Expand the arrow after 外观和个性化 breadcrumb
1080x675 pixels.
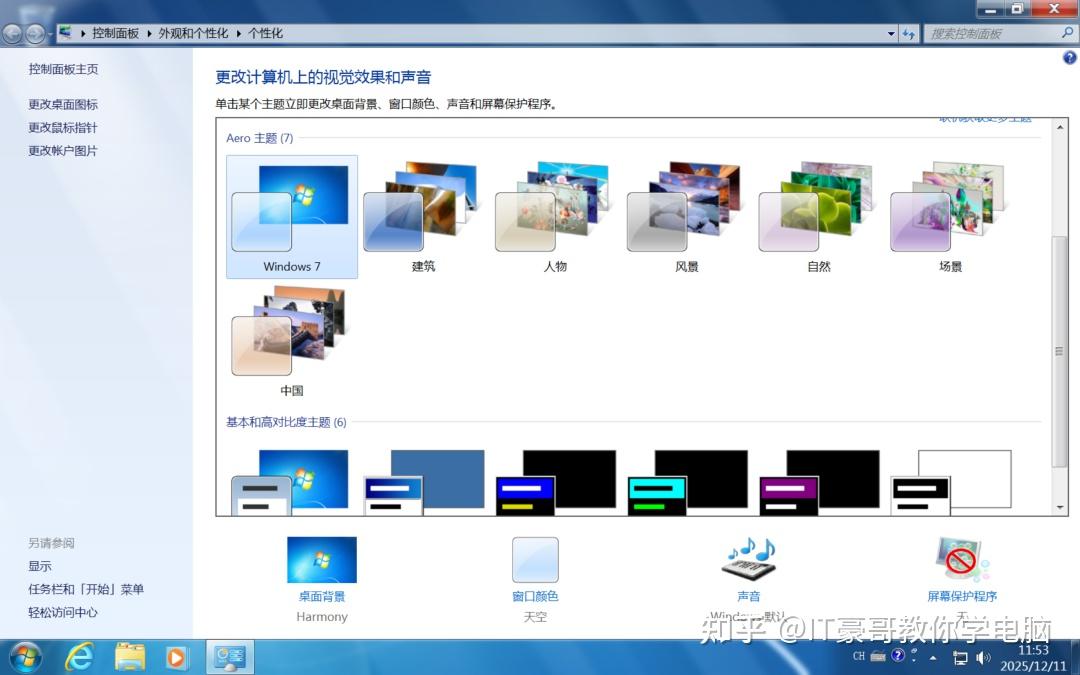[238, 33]
